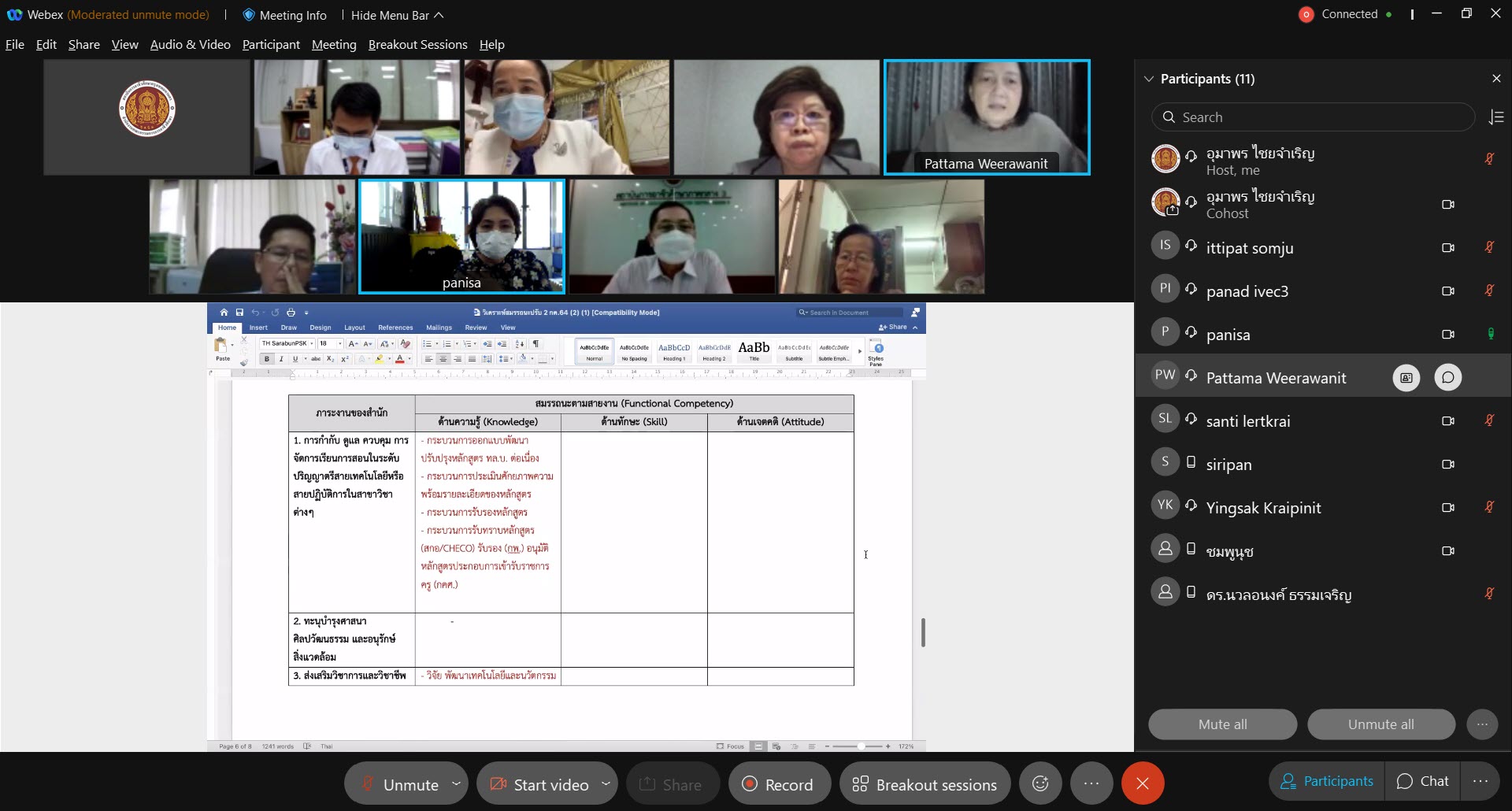The height and width of the screenshot is (811, 1512).
Task: Toggle Start video button
Action: click(539, 784)
